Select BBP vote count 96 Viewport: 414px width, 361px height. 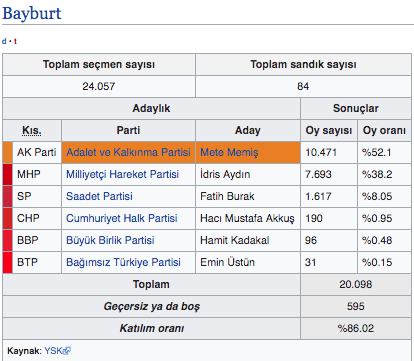click(311, 240)
